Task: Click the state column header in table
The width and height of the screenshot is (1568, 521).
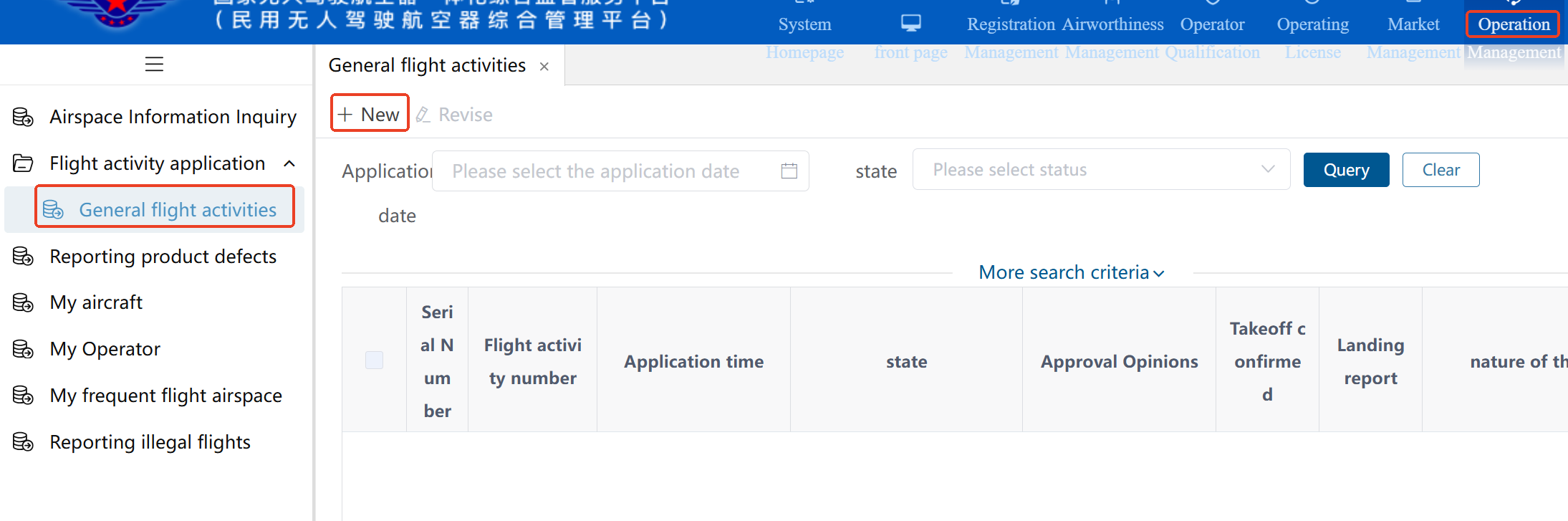Action: [x=906, y=361]
